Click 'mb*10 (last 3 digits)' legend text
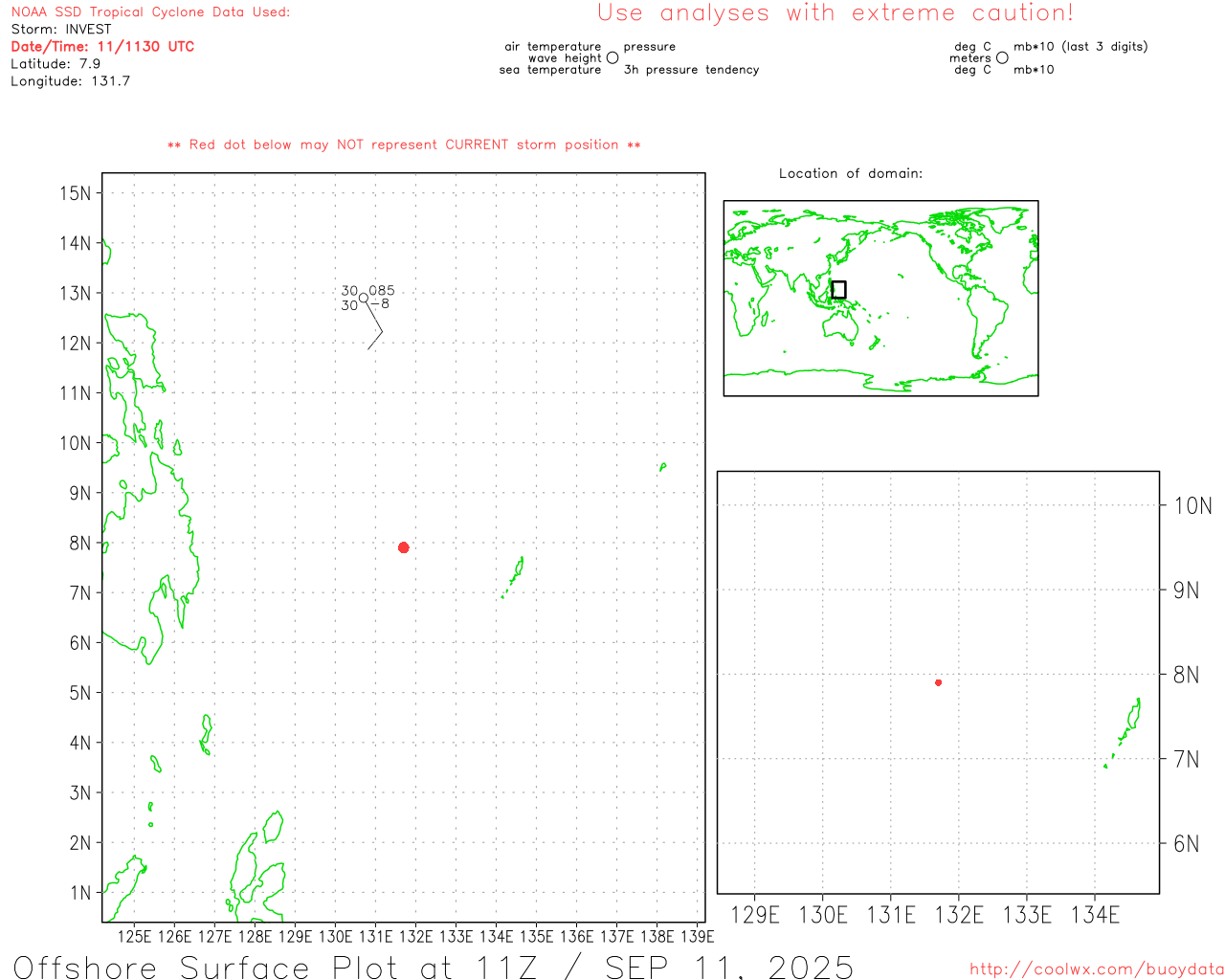Image resolution: width=1225 pixels, height=980 pixels. [x=1080, y=47]
